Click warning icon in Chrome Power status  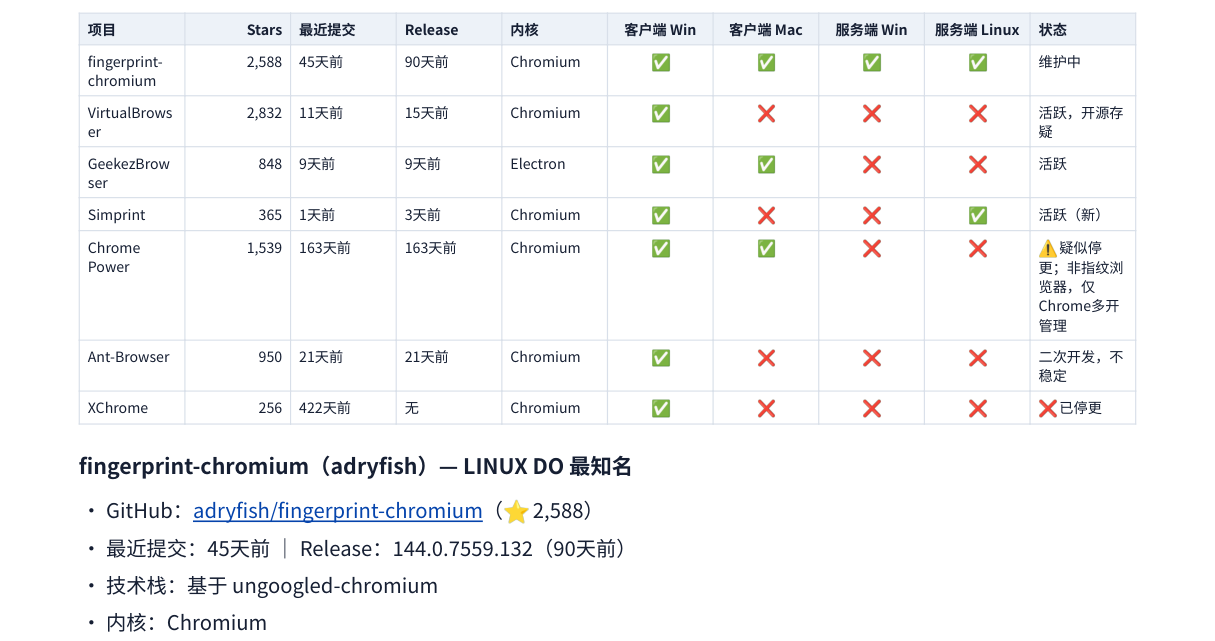[1048, 248]
